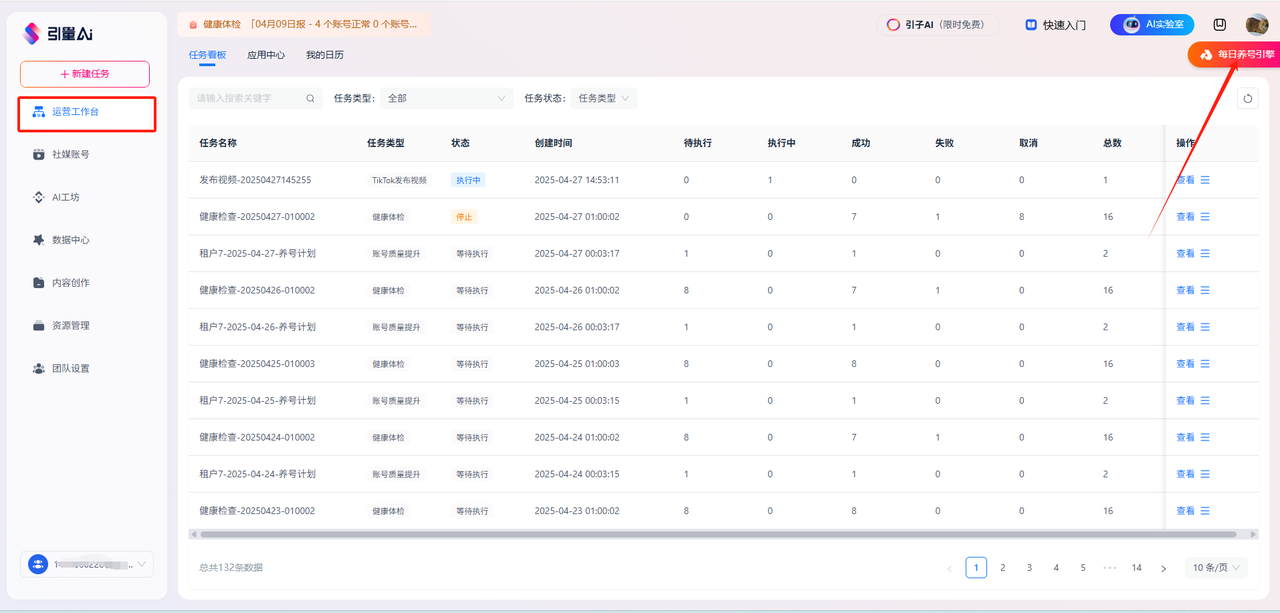Click the 快速入门 button
This screenshot has height=613, width=1280.
click(1055, 25)
